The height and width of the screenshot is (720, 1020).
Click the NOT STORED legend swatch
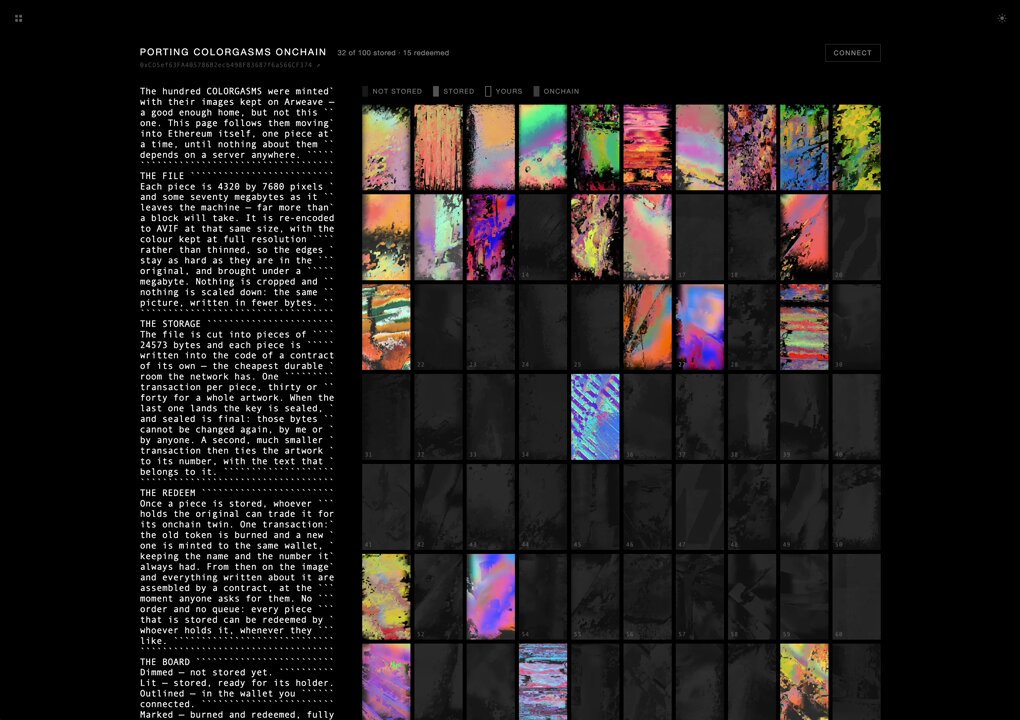[x=365, y=91]
